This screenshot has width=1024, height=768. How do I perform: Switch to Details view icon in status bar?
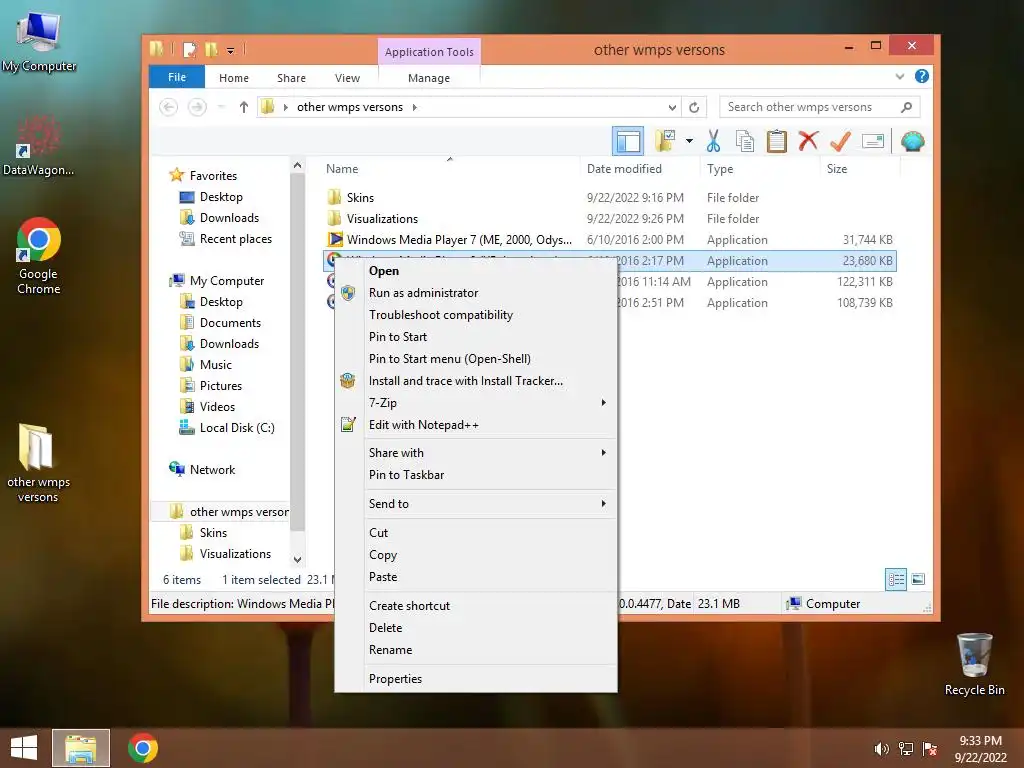(895, 579)
